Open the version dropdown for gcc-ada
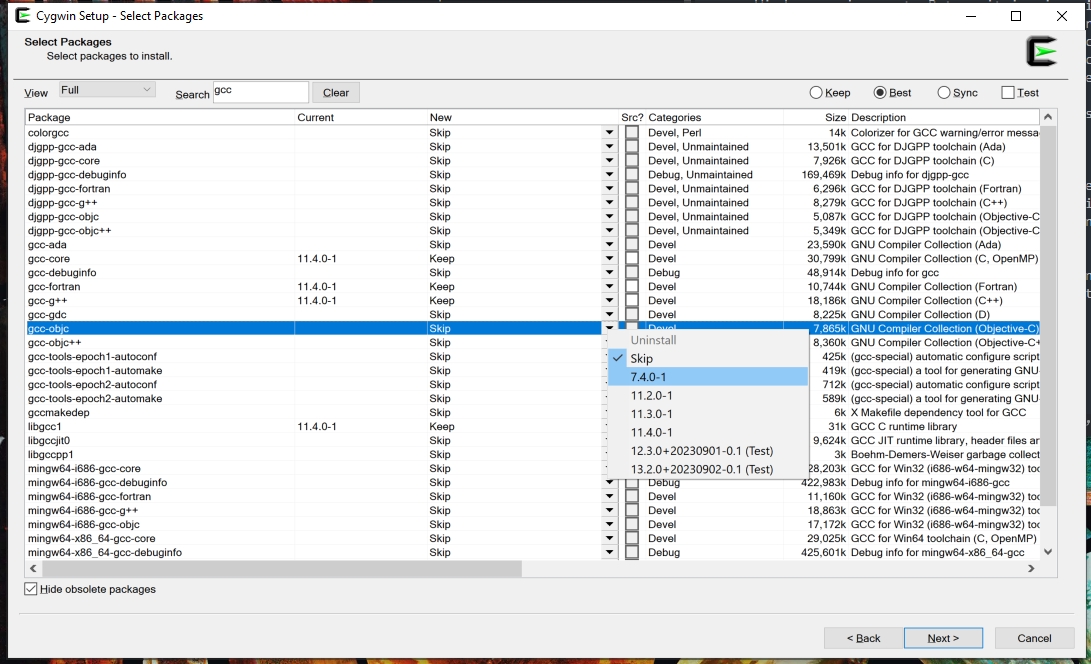Viewport: 1091px width, 664px height. (610, 244)
